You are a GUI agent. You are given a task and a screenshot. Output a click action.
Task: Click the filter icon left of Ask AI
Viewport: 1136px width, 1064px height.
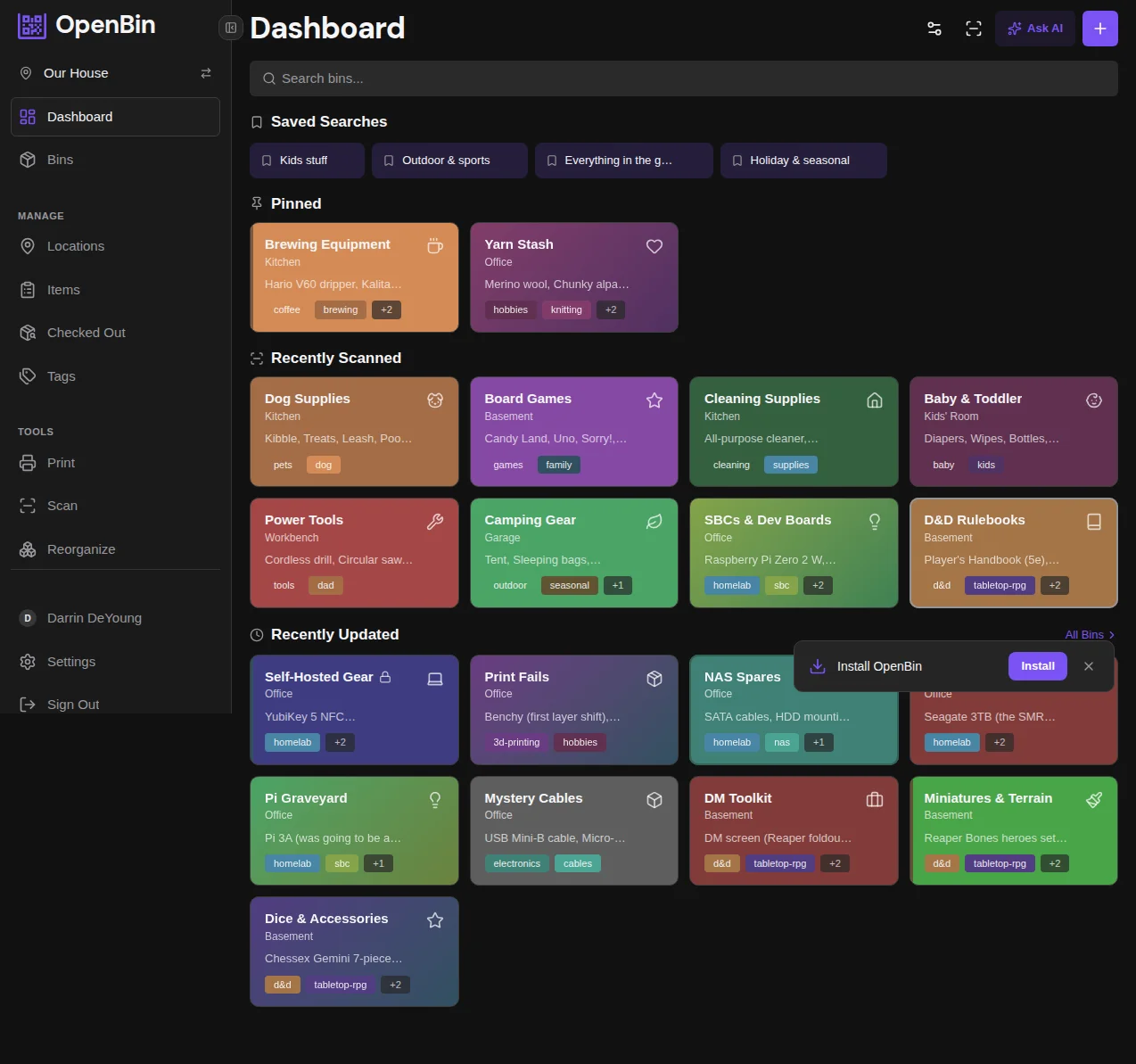934,29
